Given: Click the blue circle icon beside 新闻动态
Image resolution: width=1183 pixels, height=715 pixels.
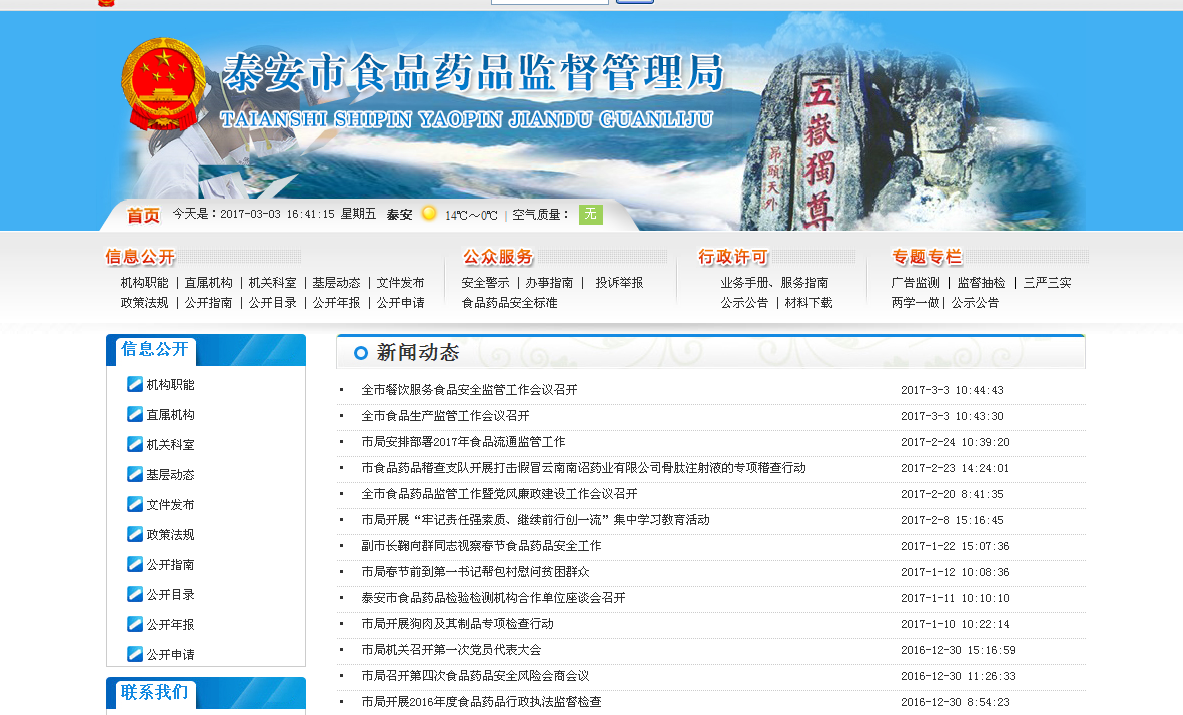Looking at the screenshot, I should point(360,353).
